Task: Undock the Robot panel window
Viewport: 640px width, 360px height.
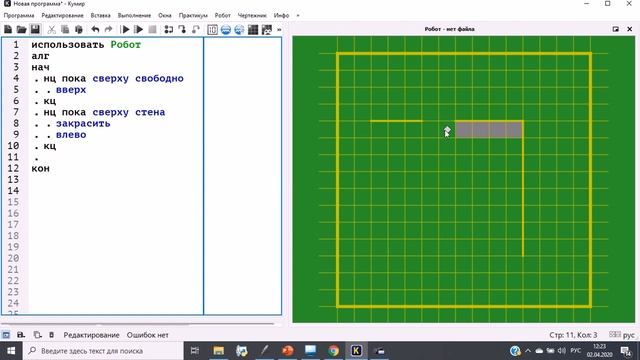Action: coord(616,29)
